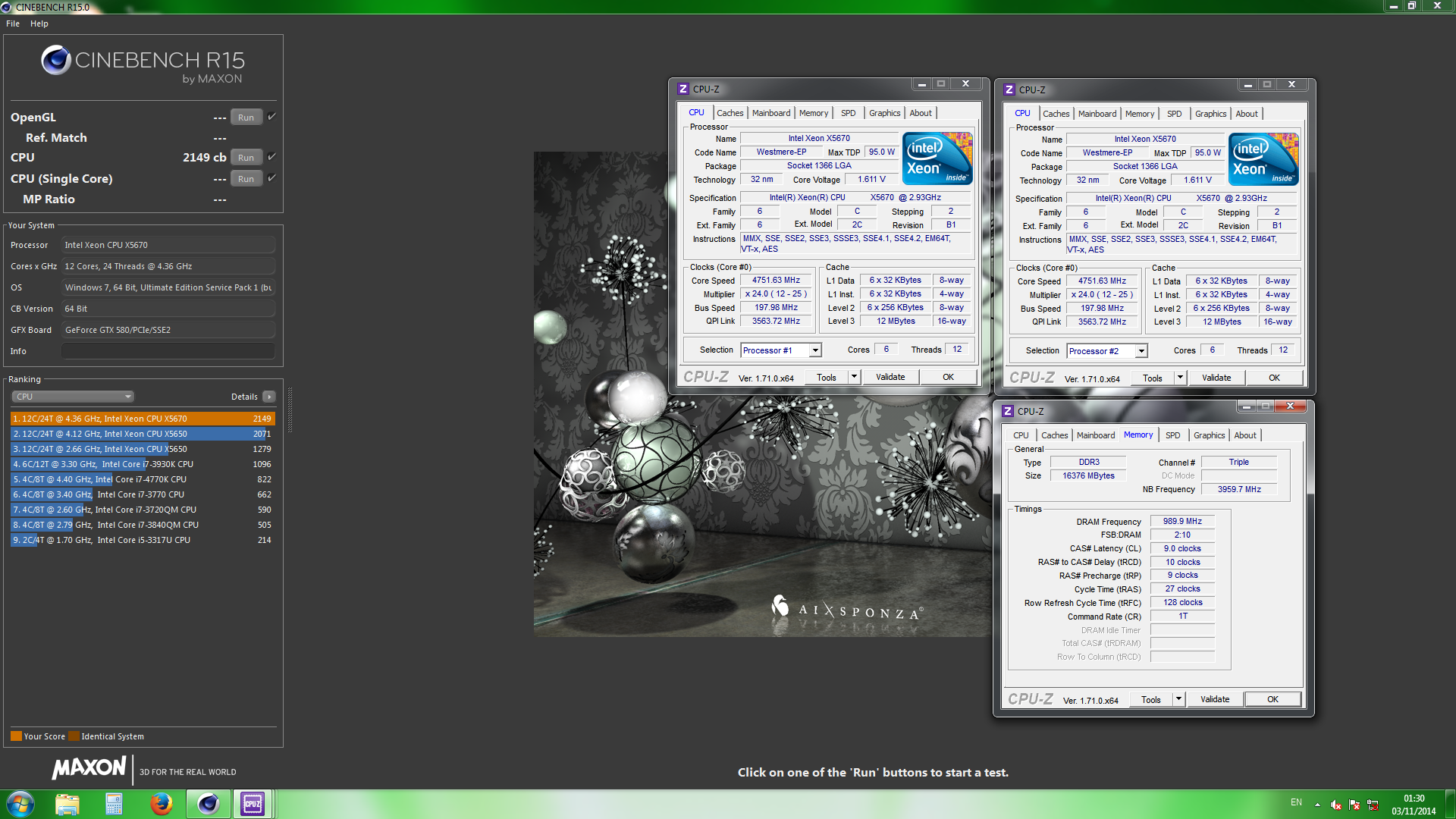The height and width of the screenshot is (819, 1456).
Task: Click CPU-Z title icon of Processor #1 window
Action: point(683,89)
